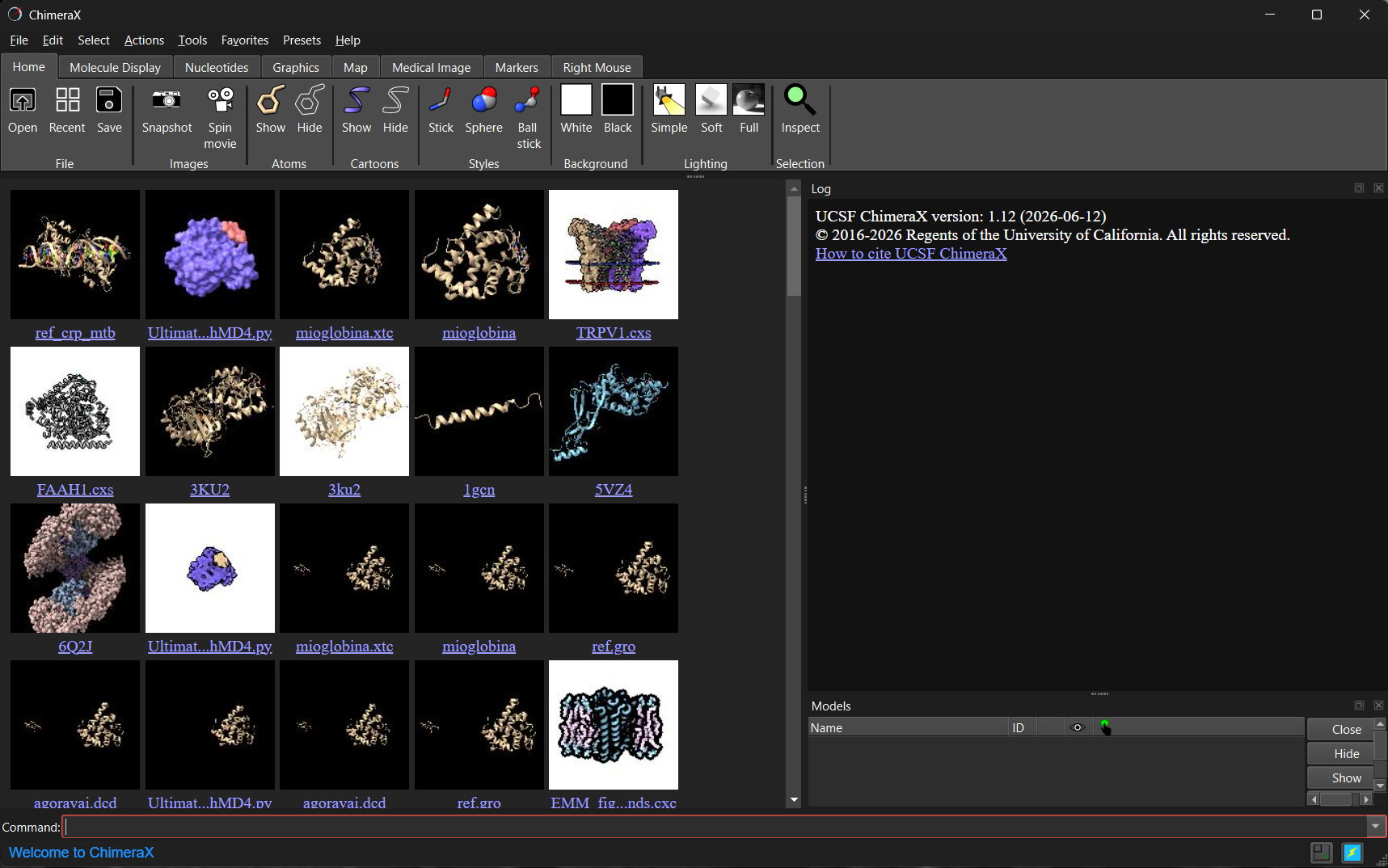The height and width of the screenshot is (868, 1388).
Task: Click eye visibility column header in Models
Action: pos(1078,727)
